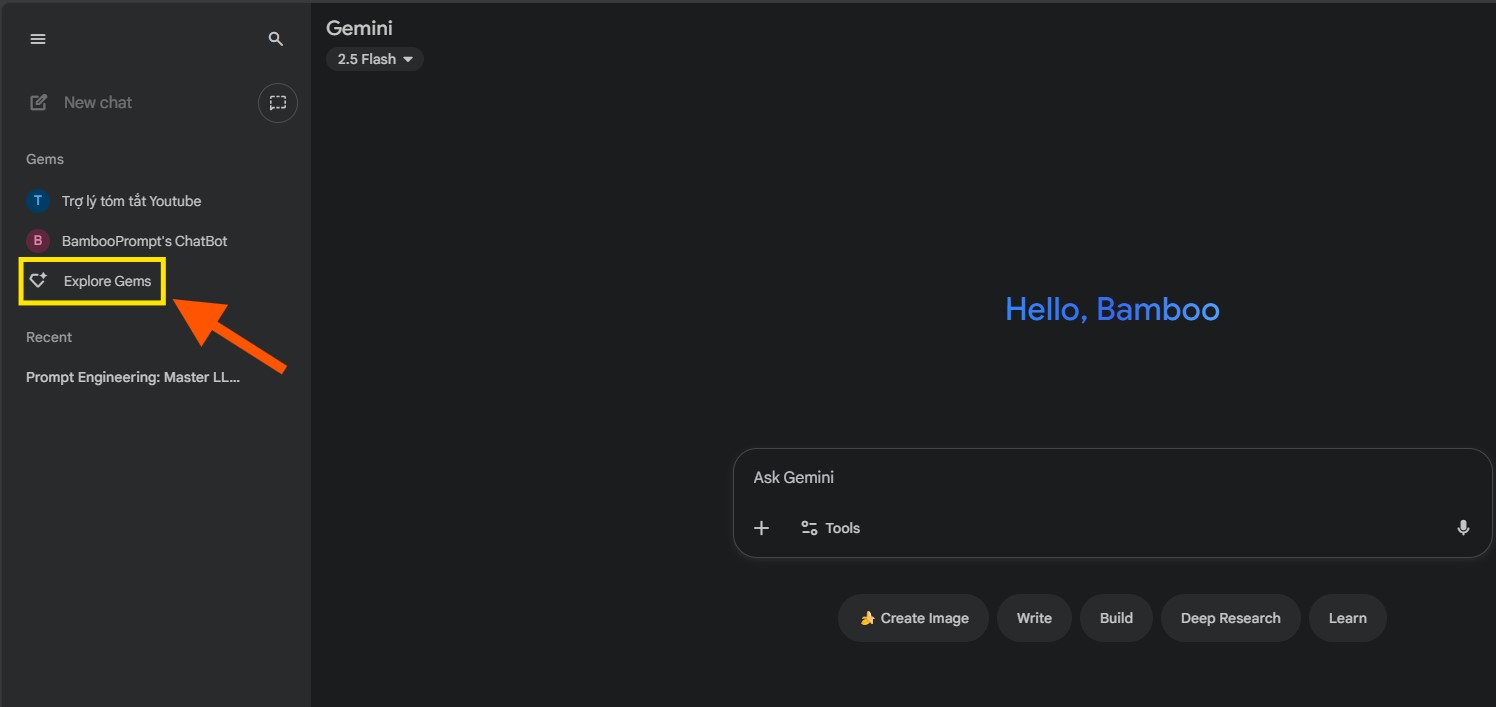Select the Build suggestion chip
1496x707 pixels.
pos(1116,618)
